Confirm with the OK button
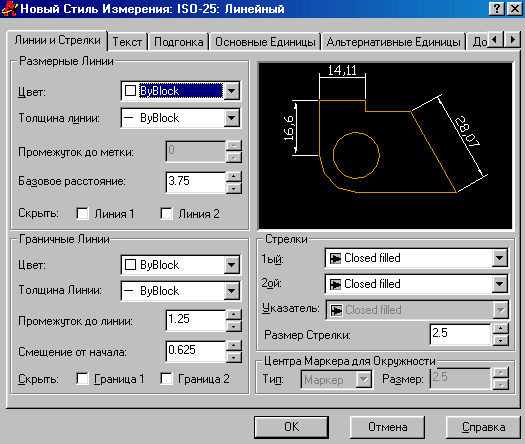 pyautogui.click(x=291, y=427)
